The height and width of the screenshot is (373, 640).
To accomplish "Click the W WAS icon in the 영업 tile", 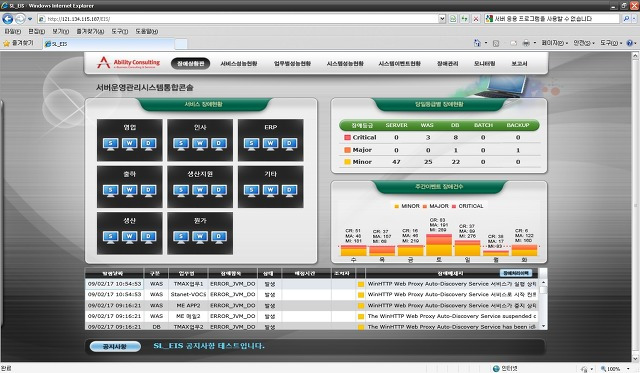I will (129, 144).
